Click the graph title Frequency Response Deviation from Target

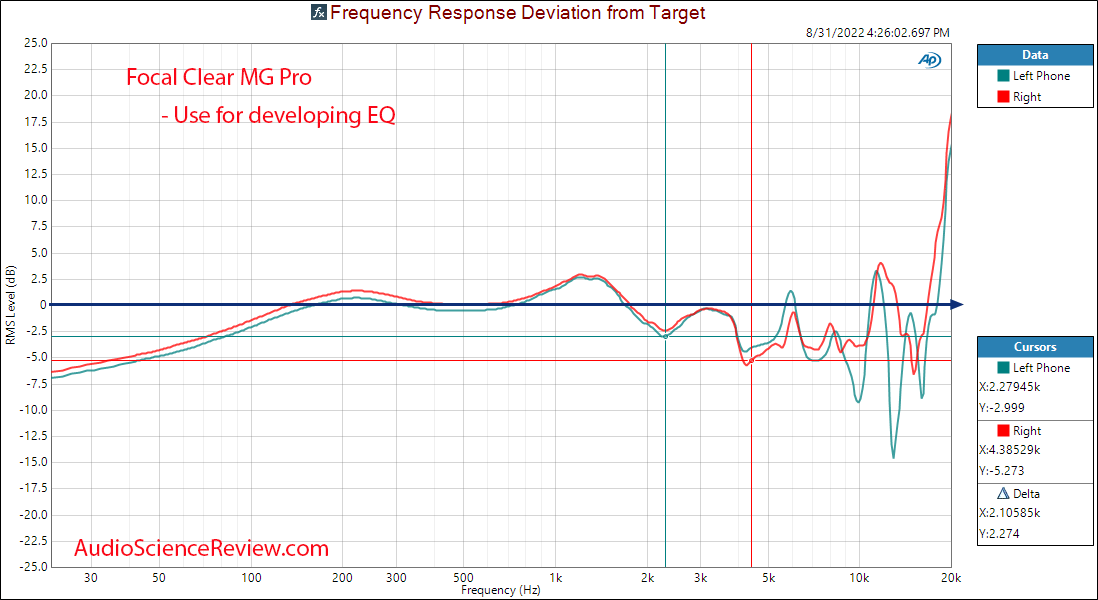[x=517, y=12]
